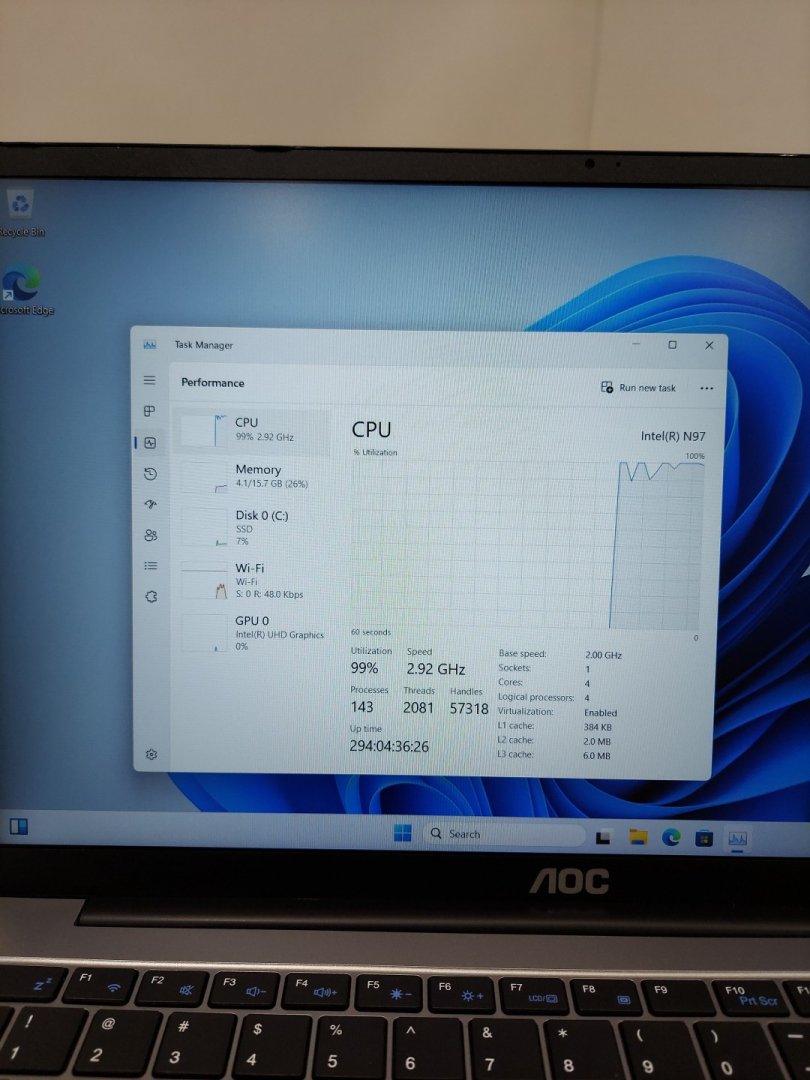Open the Processes page in sidebar
Viewport: 810px width, 1080px height.
(149, 411)
